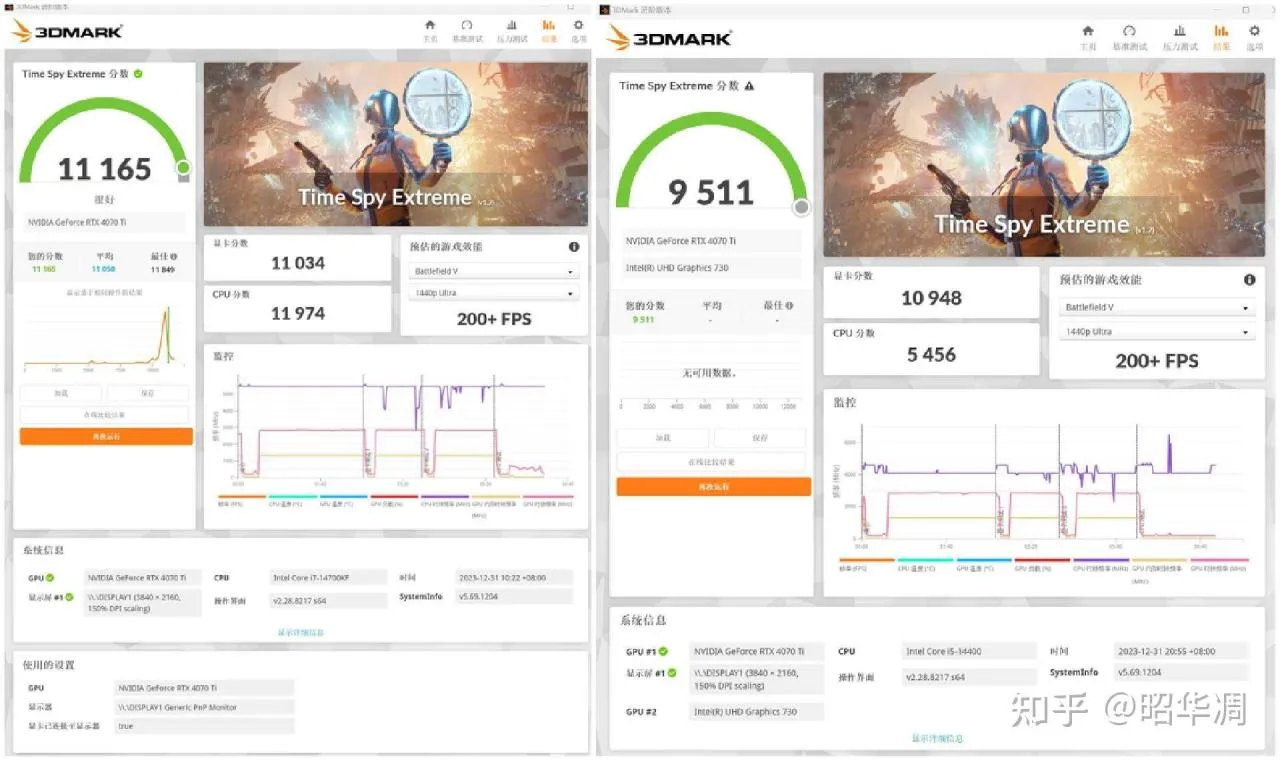Click Intel Core i7-14700KF CPU field
The image size is (1280, 761).
pos(328,577)
